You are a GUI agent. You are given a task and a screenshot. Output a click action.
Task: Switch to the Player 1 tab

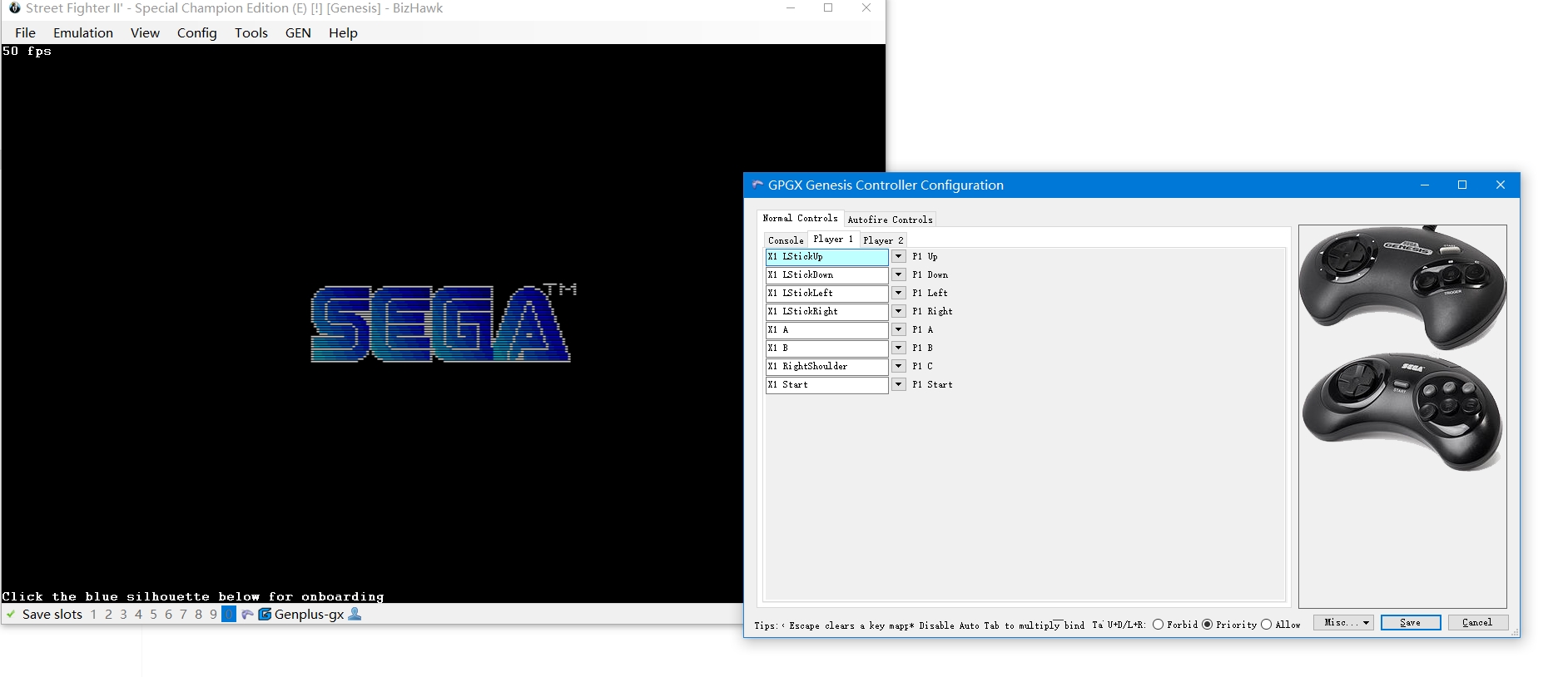tap(833, 239)
